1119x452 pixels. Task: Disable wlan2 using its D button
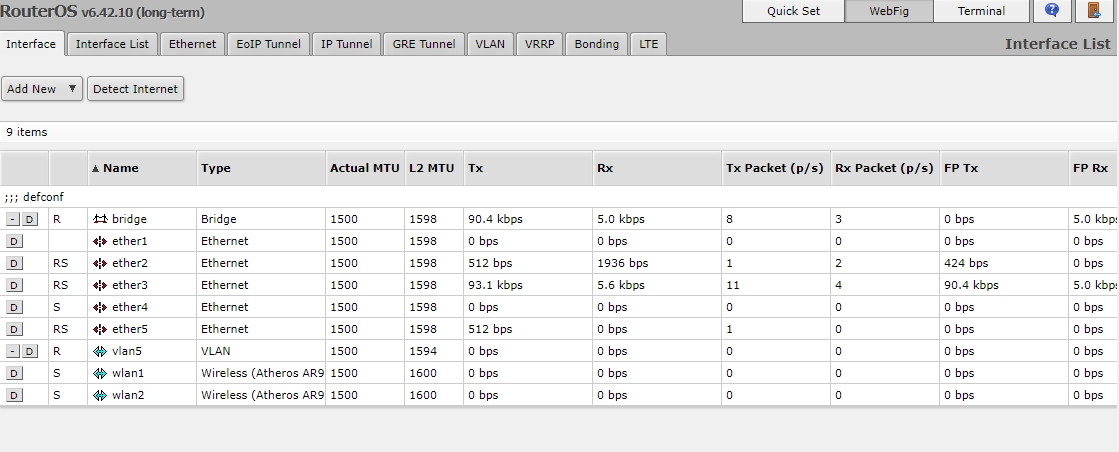point(14,396)
